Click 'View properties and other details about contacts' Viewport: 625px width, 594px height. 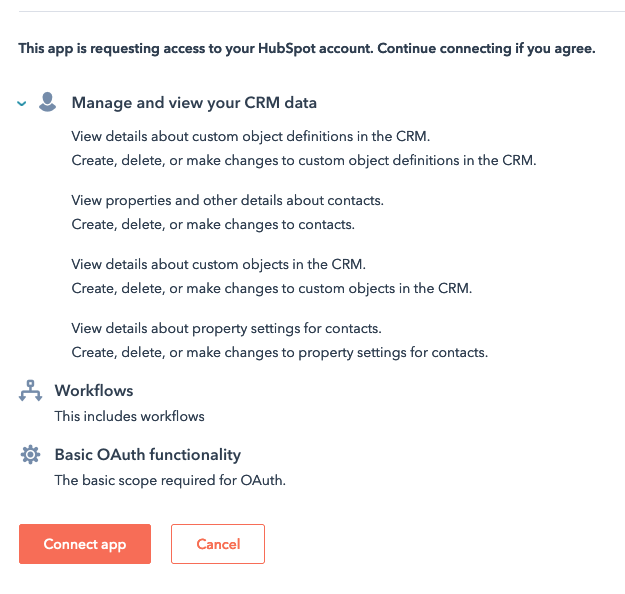[228, 201]
